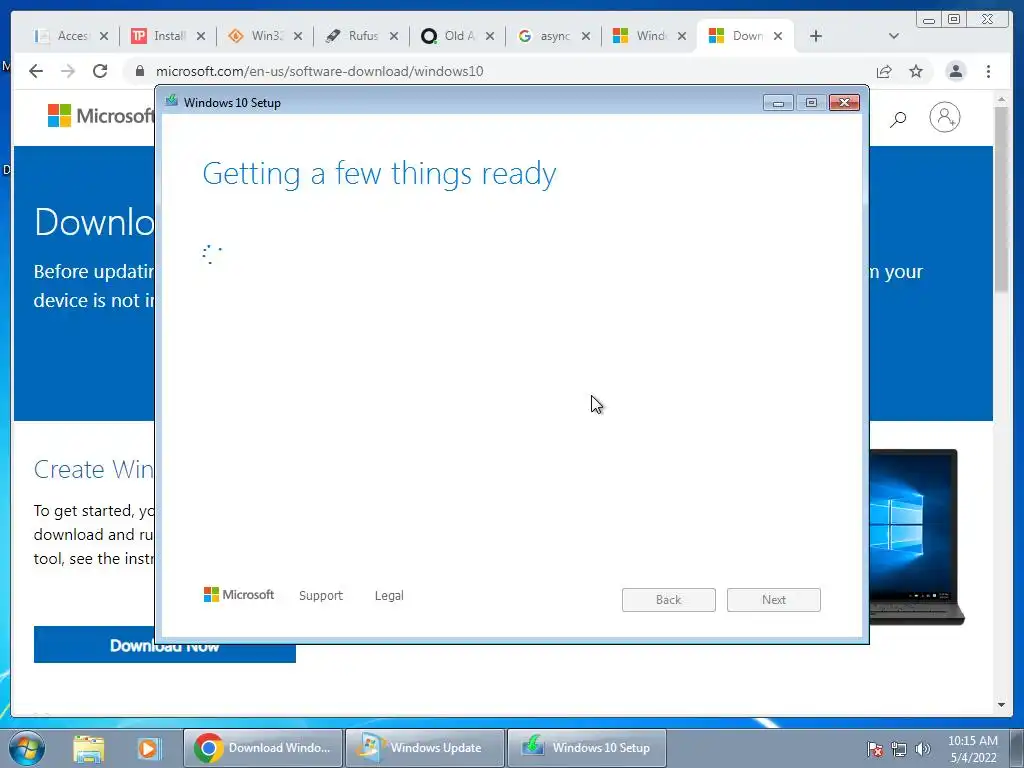Close the active Download tab
1024x768 pixels.
click(778, 36)
